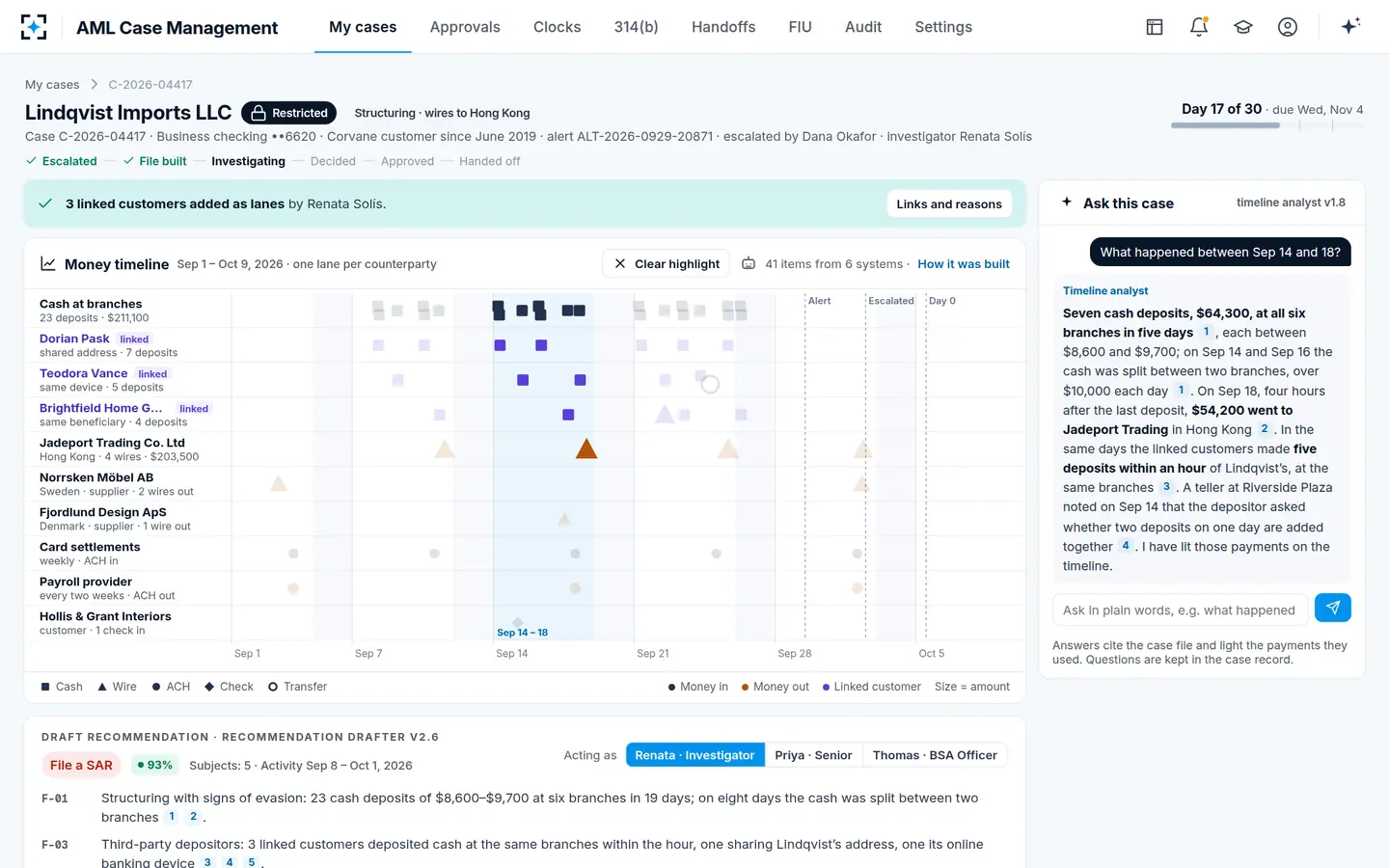Image resolution: width=1389 pixels, height=868 pixels.
Task: Open Teodora Vance linked customer
Action: click(83, 373)
